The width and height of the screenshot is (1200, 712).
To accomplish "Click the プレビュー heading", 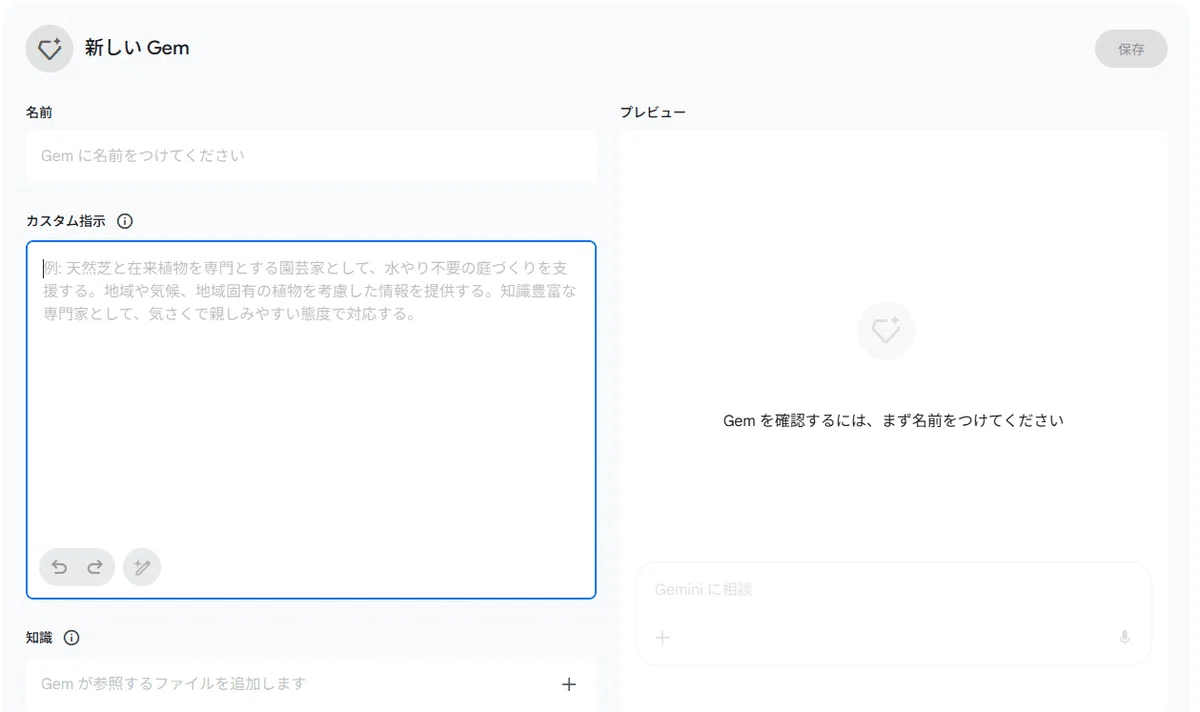I will [x=652, y=113].
